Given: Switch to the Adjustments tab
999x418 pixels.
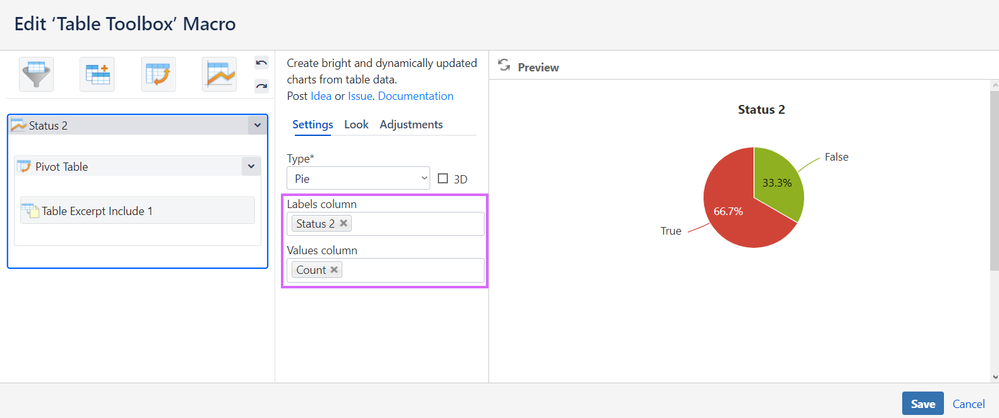Looking at the screenshot, I should click(x=411, y=124).
